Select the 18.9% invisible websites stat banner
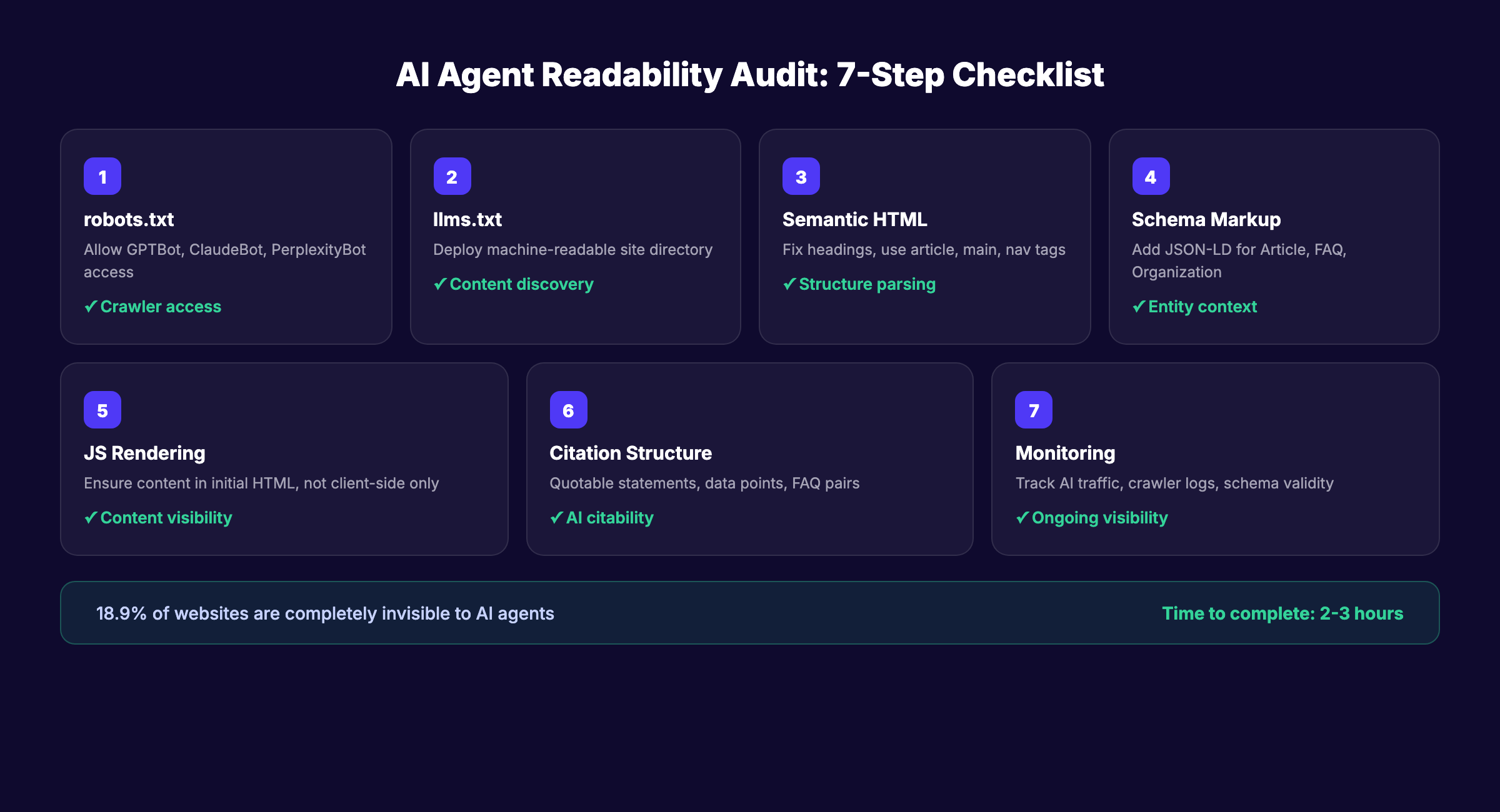 click(325, 613)
